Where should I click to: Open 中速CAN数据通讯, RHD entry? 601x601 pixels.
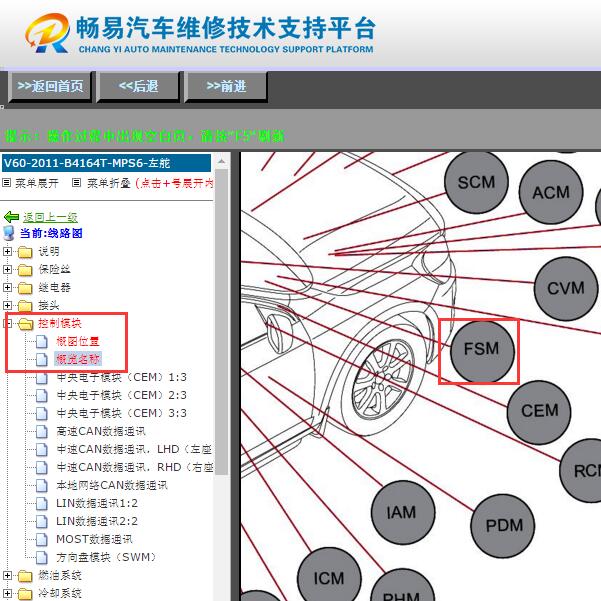point(134,467)
